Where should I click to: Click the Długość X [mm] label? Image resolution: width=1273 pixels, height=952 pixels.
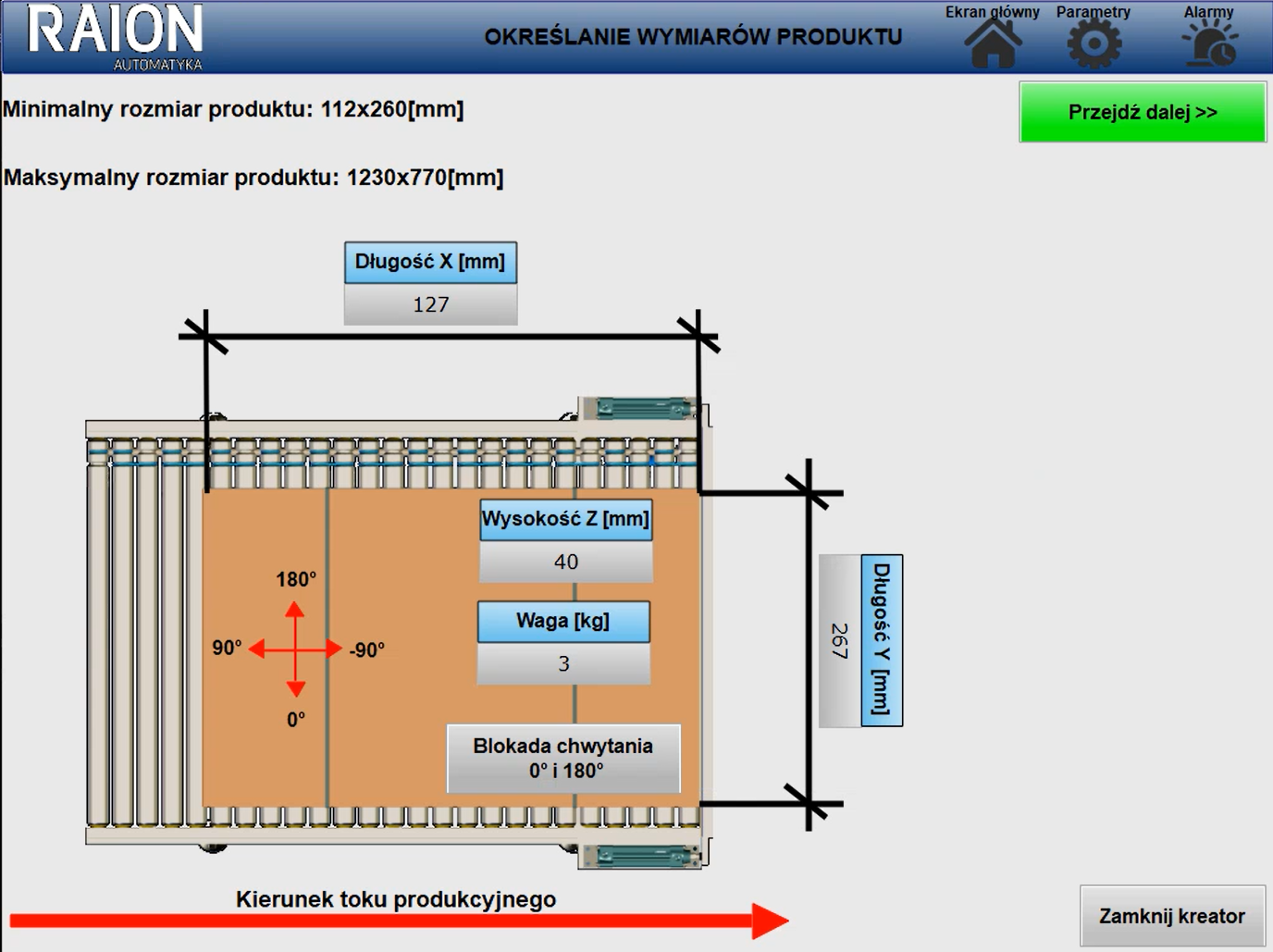coord(430,262)
